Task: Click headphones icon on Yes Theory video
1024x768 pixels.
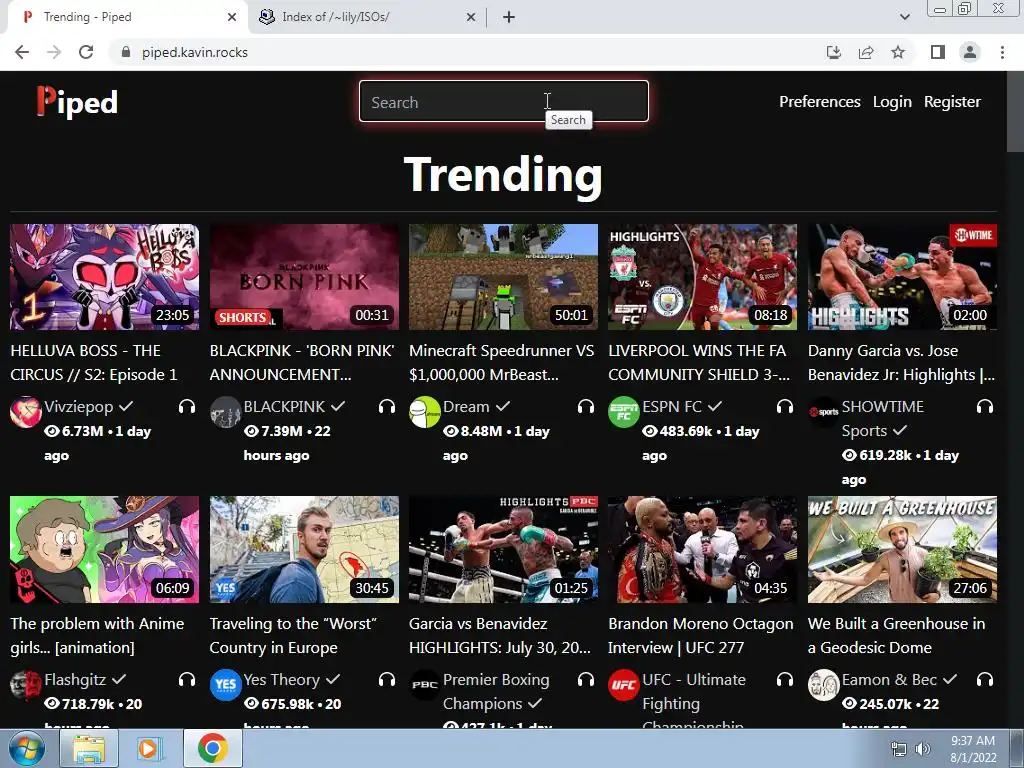Action: (x=387, y=680)
